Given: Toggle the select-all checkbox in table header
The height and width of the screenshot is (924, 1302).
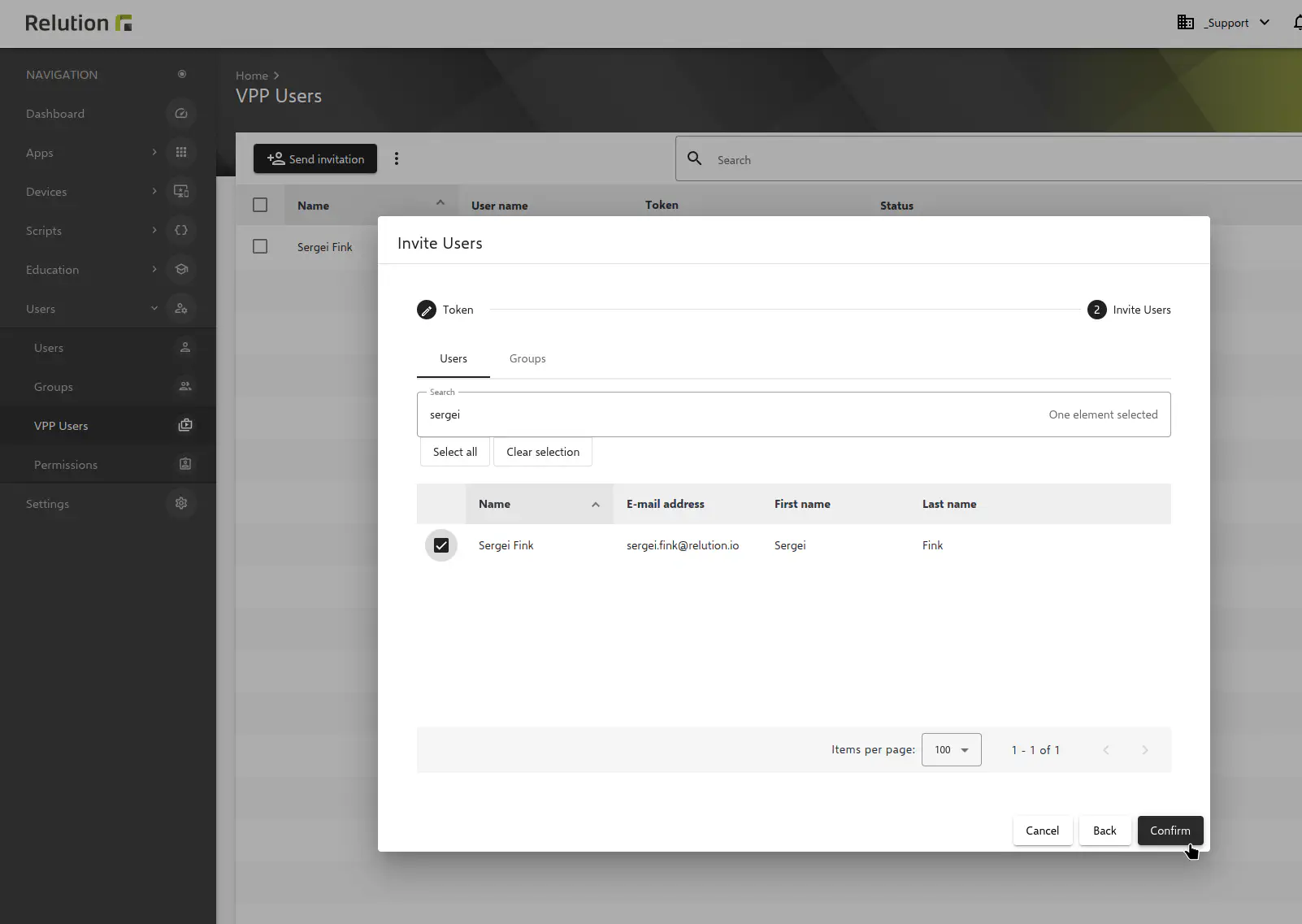Looking at the screenshot, I should click(260, 206).
